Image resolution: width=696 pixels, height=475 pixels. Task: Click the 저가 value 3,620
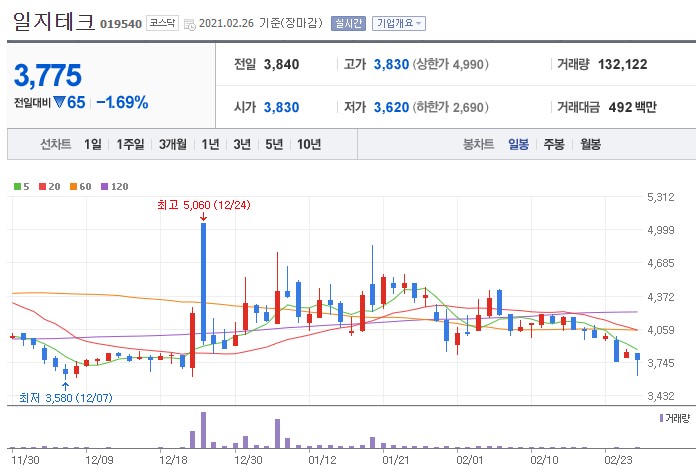[x=391, y=107]
